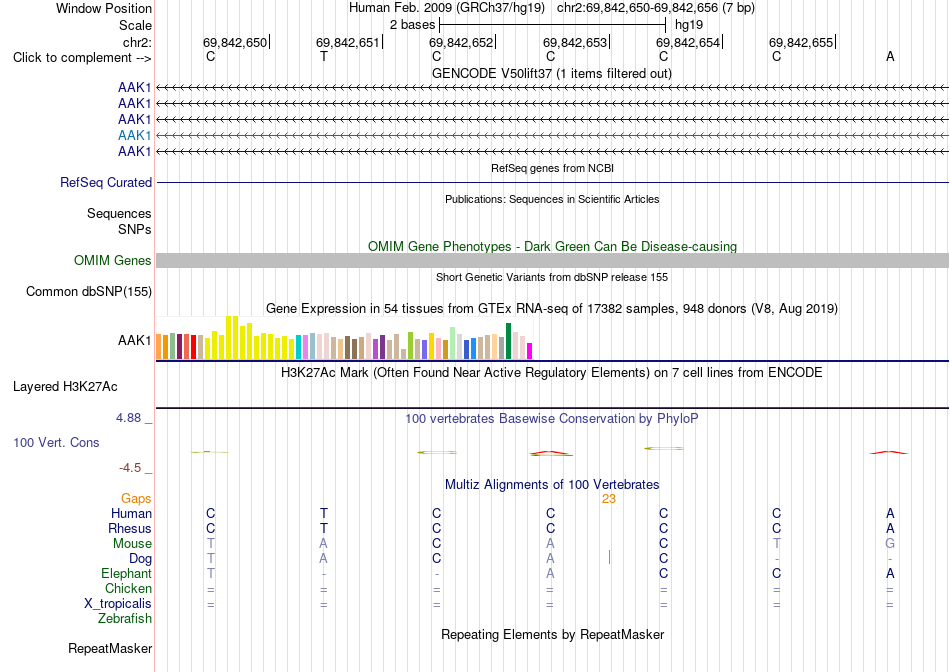The width and height of the screenshot is (950, 672).
Task: Open 'Short Genetic Variants from dbSNP' title
Action: coord(552,277)
